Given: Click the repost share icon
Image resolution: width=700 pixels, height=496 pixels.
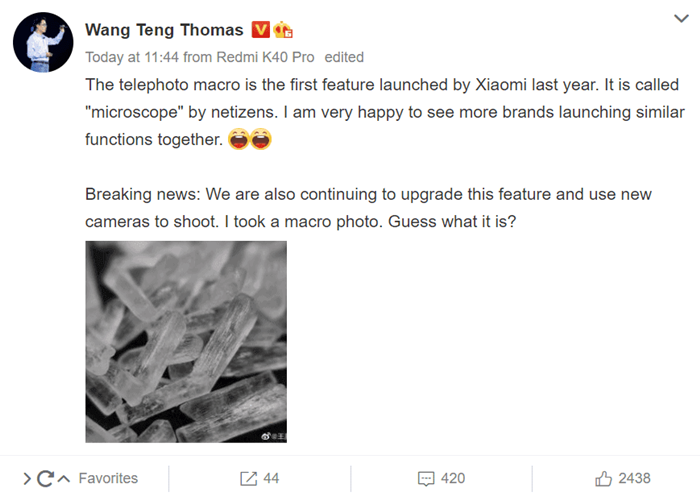Looking at the screenshot, I should (249, 479).
